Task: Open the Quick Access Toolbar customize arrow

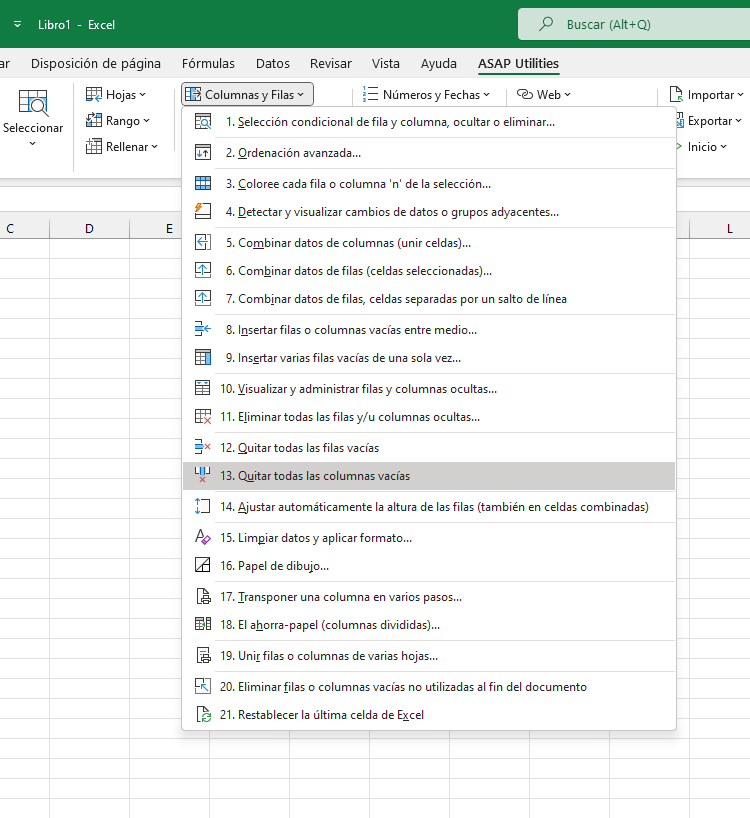Action: tap(18, 24)
